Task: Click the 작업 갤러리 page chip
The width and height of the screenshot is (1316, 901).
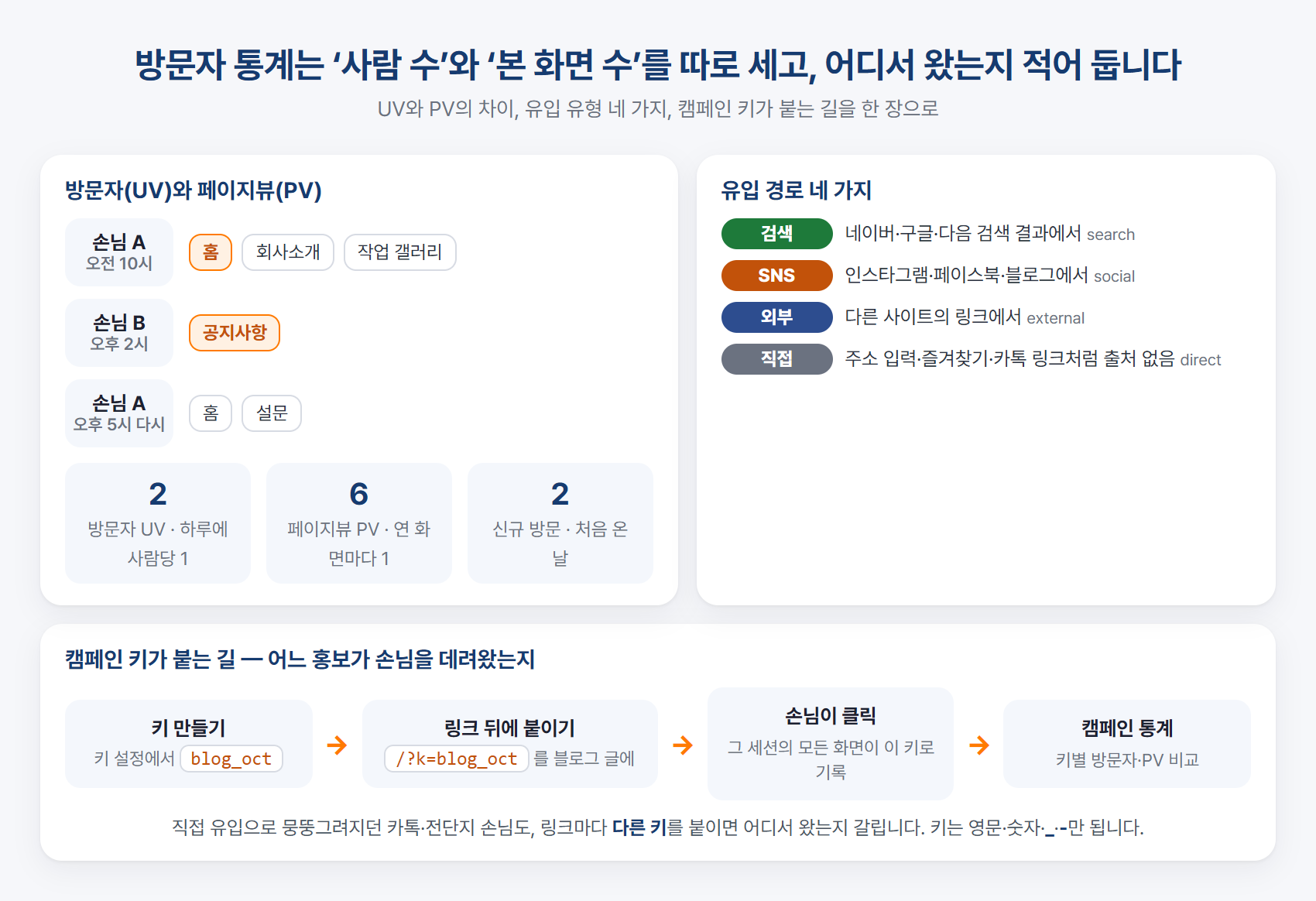Action: click(399, 252)
